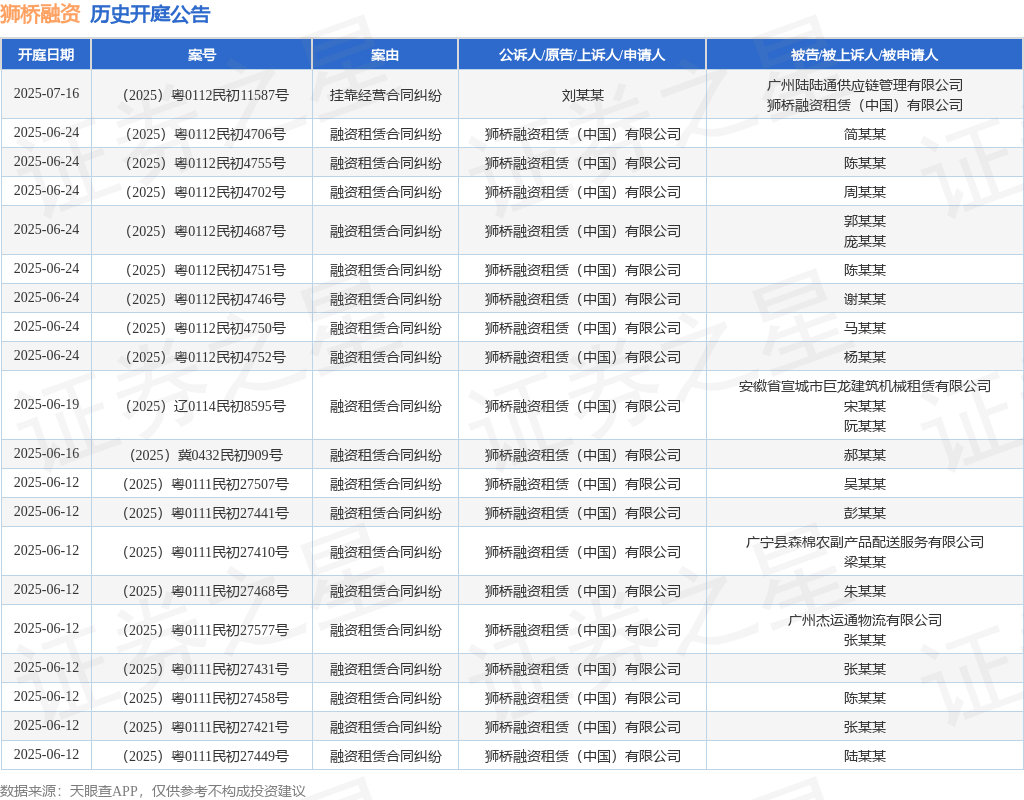
Task: Click the 历史开庭公告 heading
Action: pyautogui.click(x=150, y=14)
